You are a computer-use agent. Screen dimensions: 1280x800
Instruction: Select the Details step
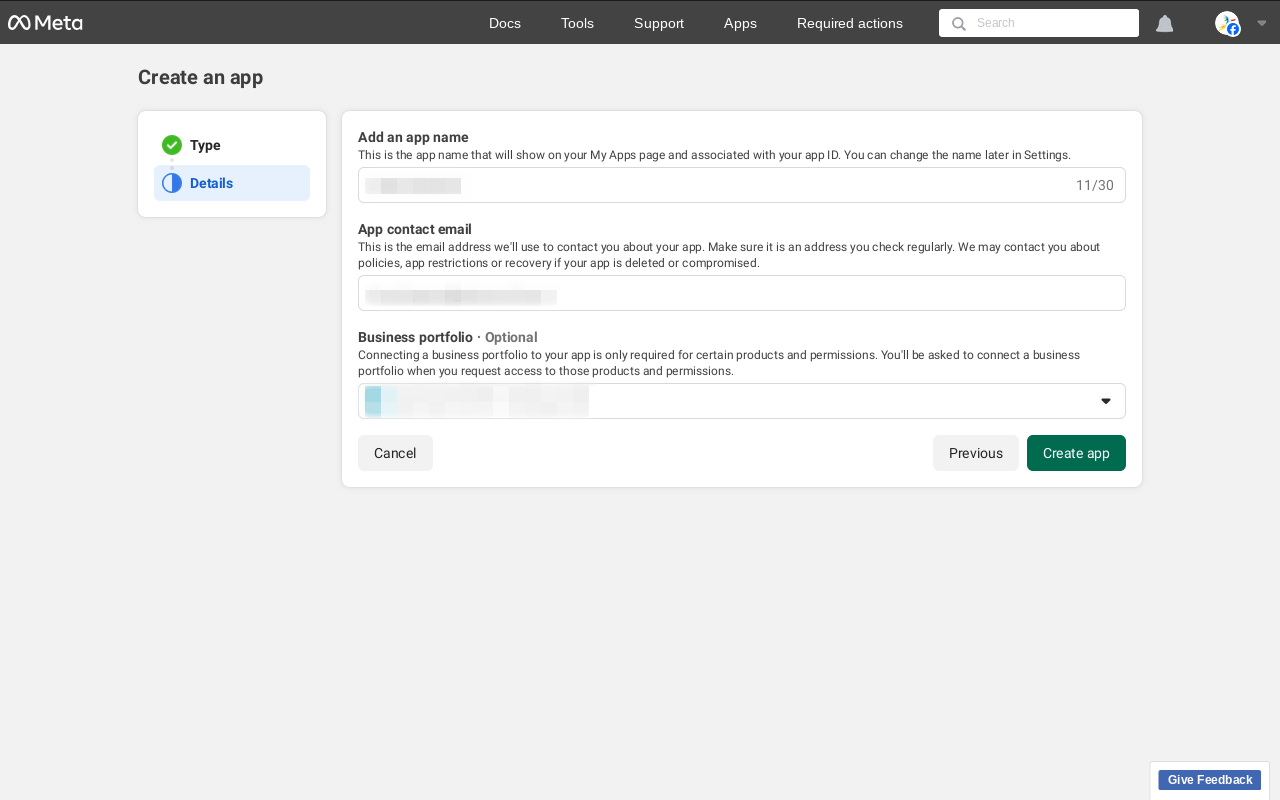pyautogui.click(x=232, y=183)
